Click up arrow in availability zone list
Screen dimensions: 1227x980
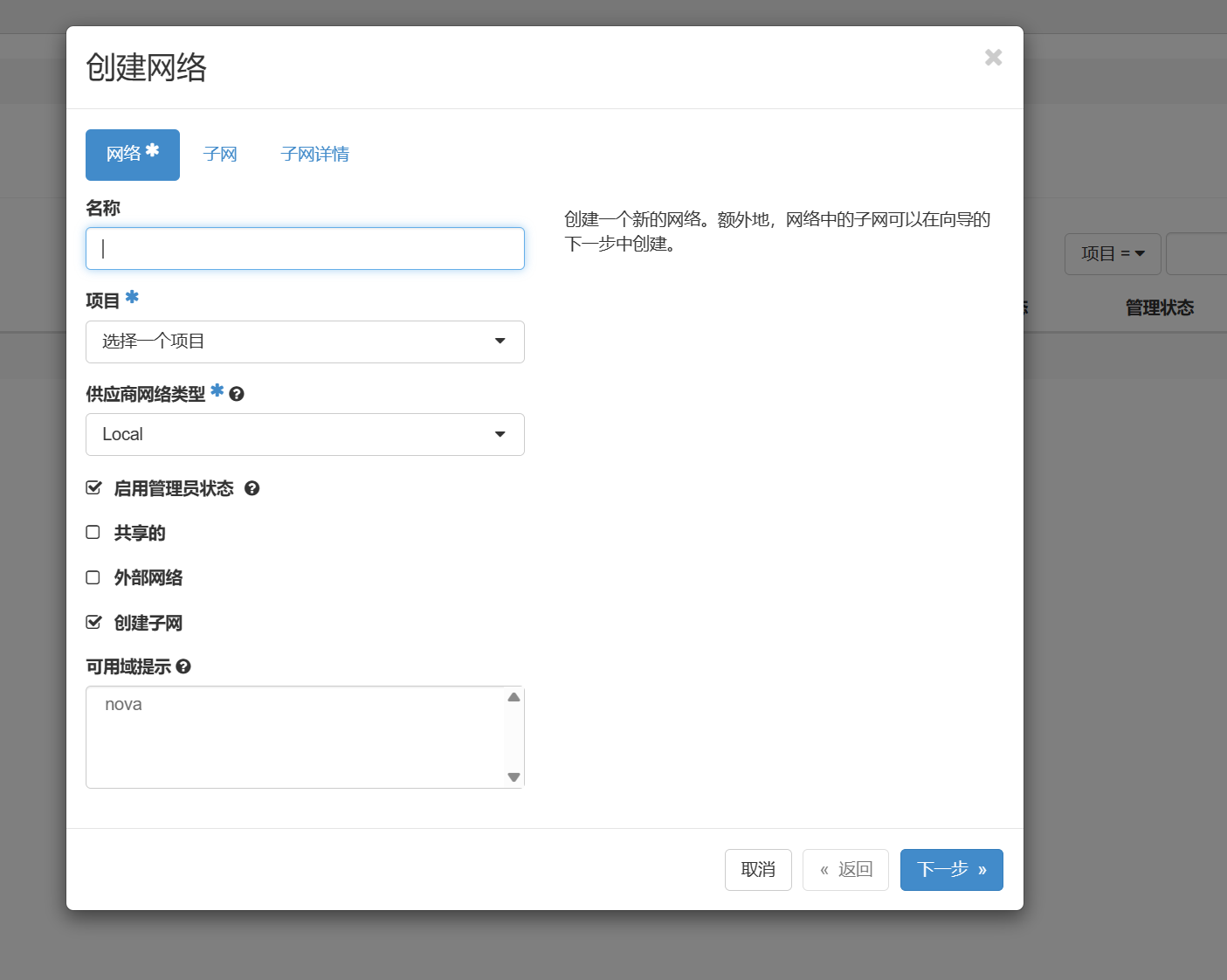(x=514, y=697)
